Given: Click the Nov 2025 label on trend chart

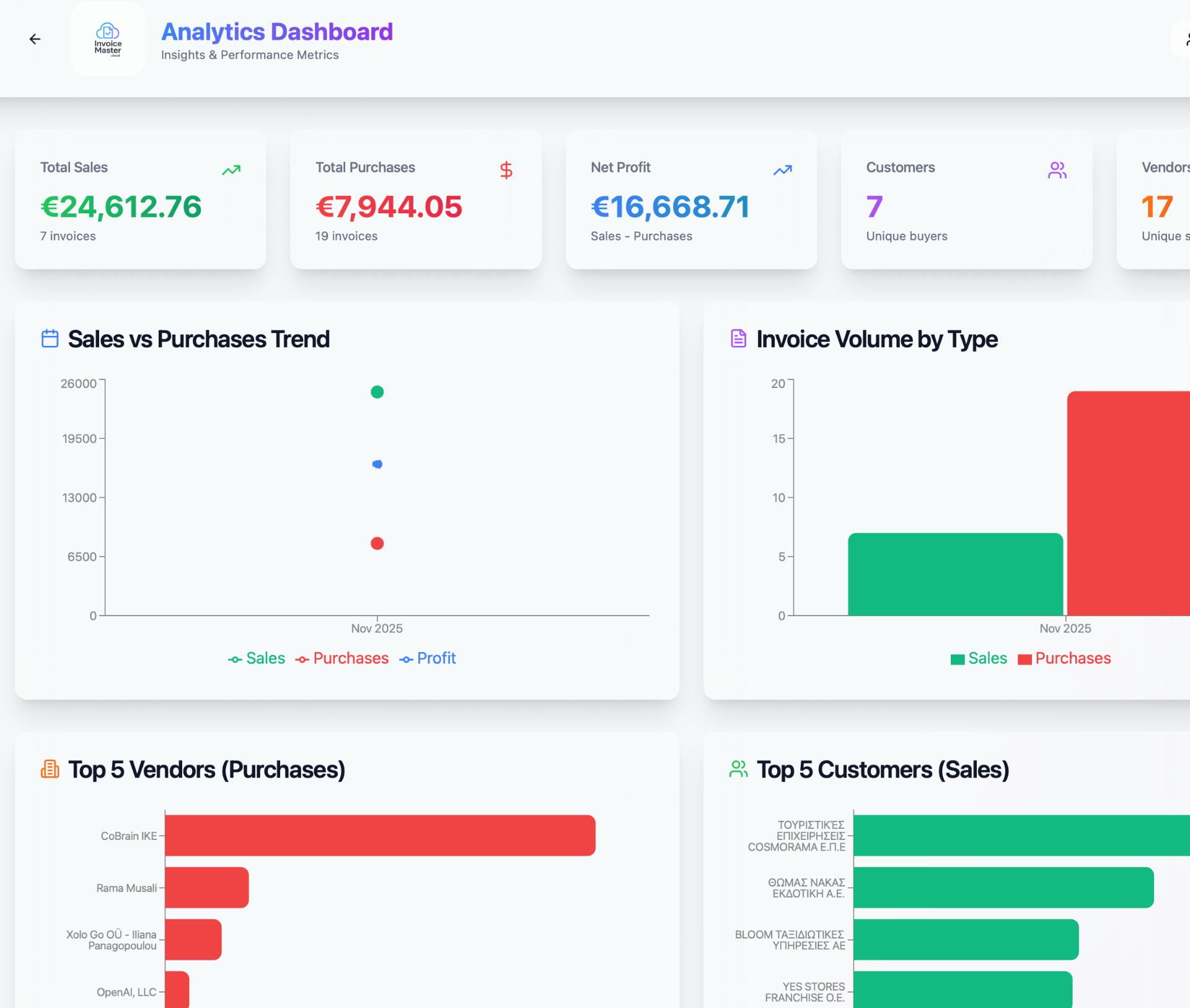Looking at the screenshot, I should coord(377,629).
